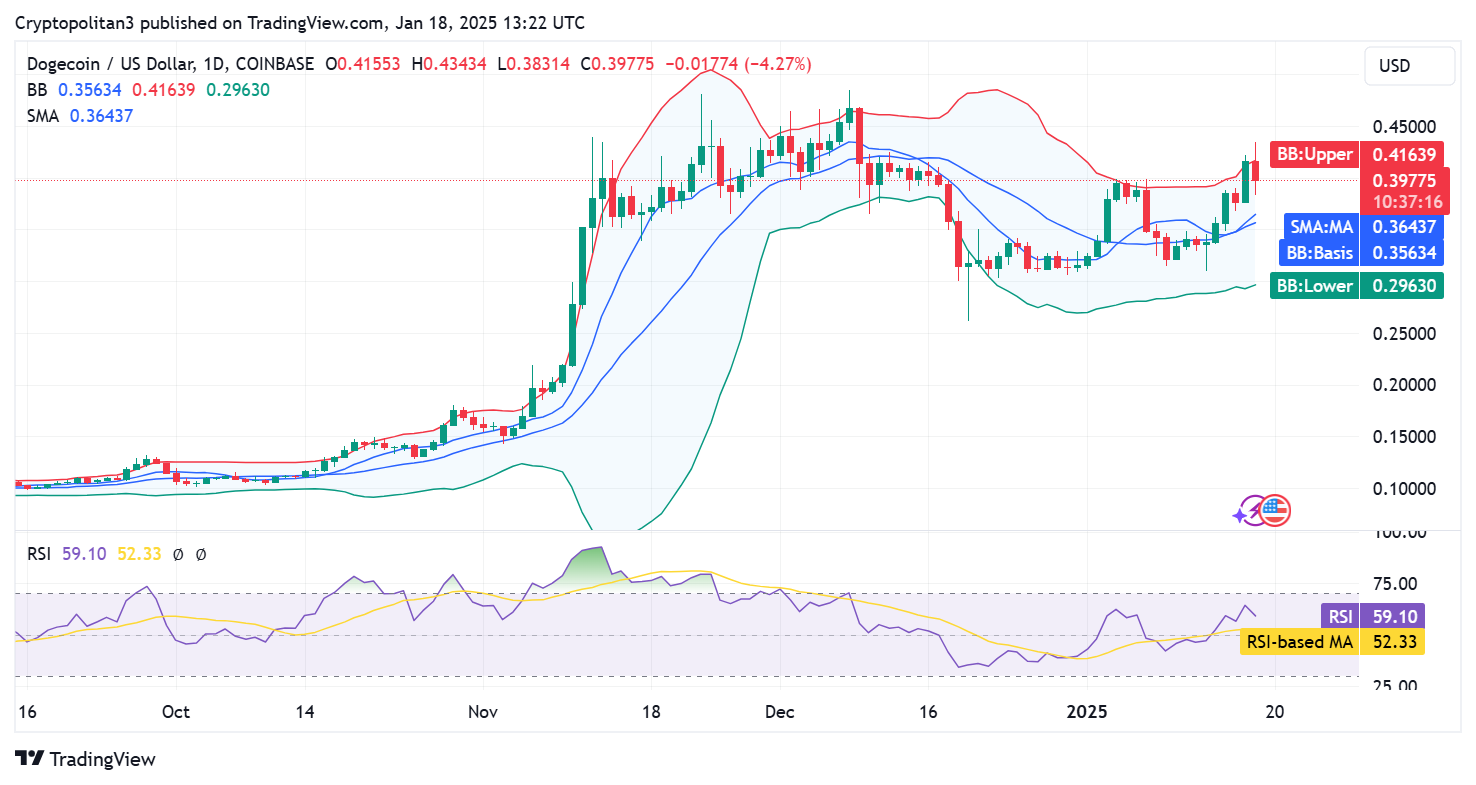Select the BB indicator legend label
1476x785 pixels.
pos(39,90)
